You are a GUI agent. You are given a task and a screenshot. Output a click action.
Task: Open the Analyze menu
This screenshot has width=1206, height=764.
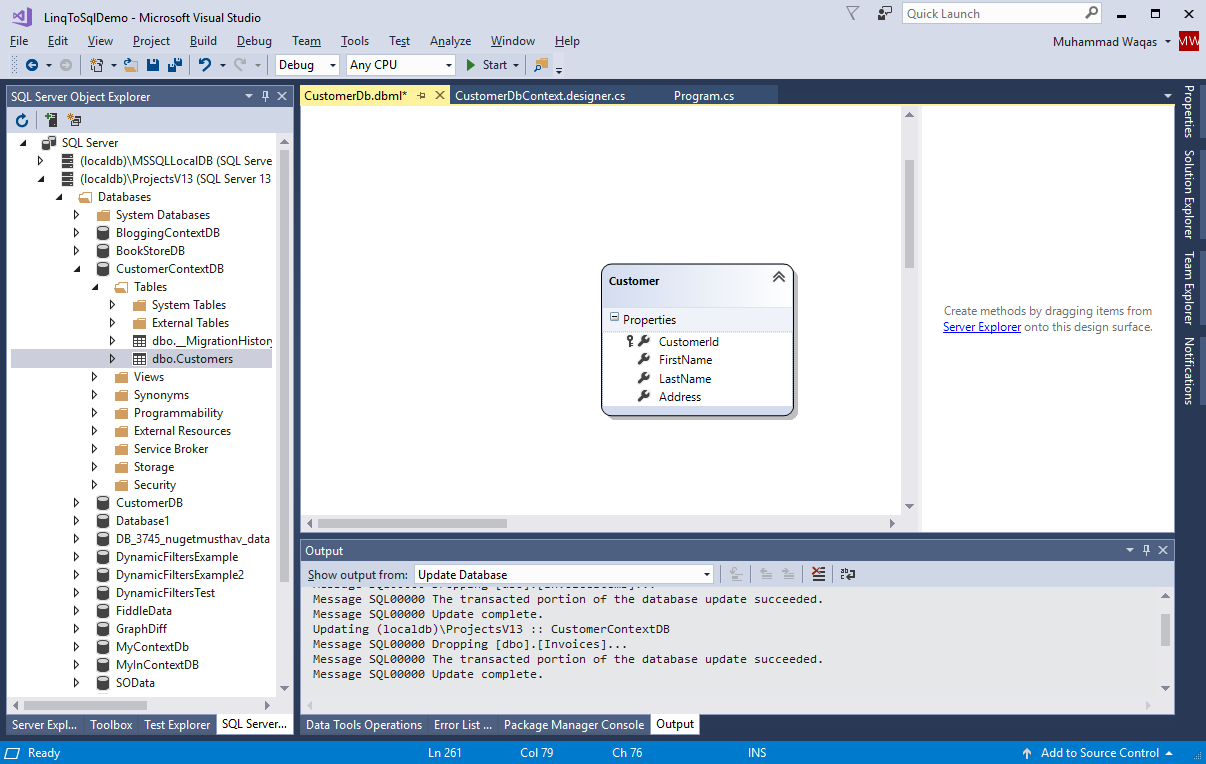[x=450, y=41]
